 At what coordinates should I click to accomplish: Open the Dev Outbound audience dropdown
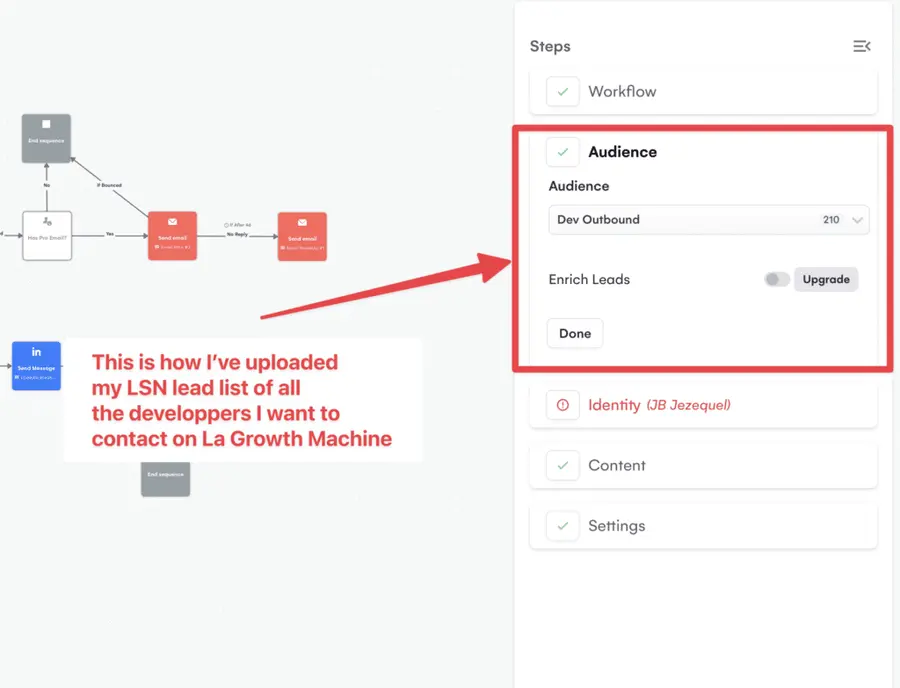(x=709, y=220)
